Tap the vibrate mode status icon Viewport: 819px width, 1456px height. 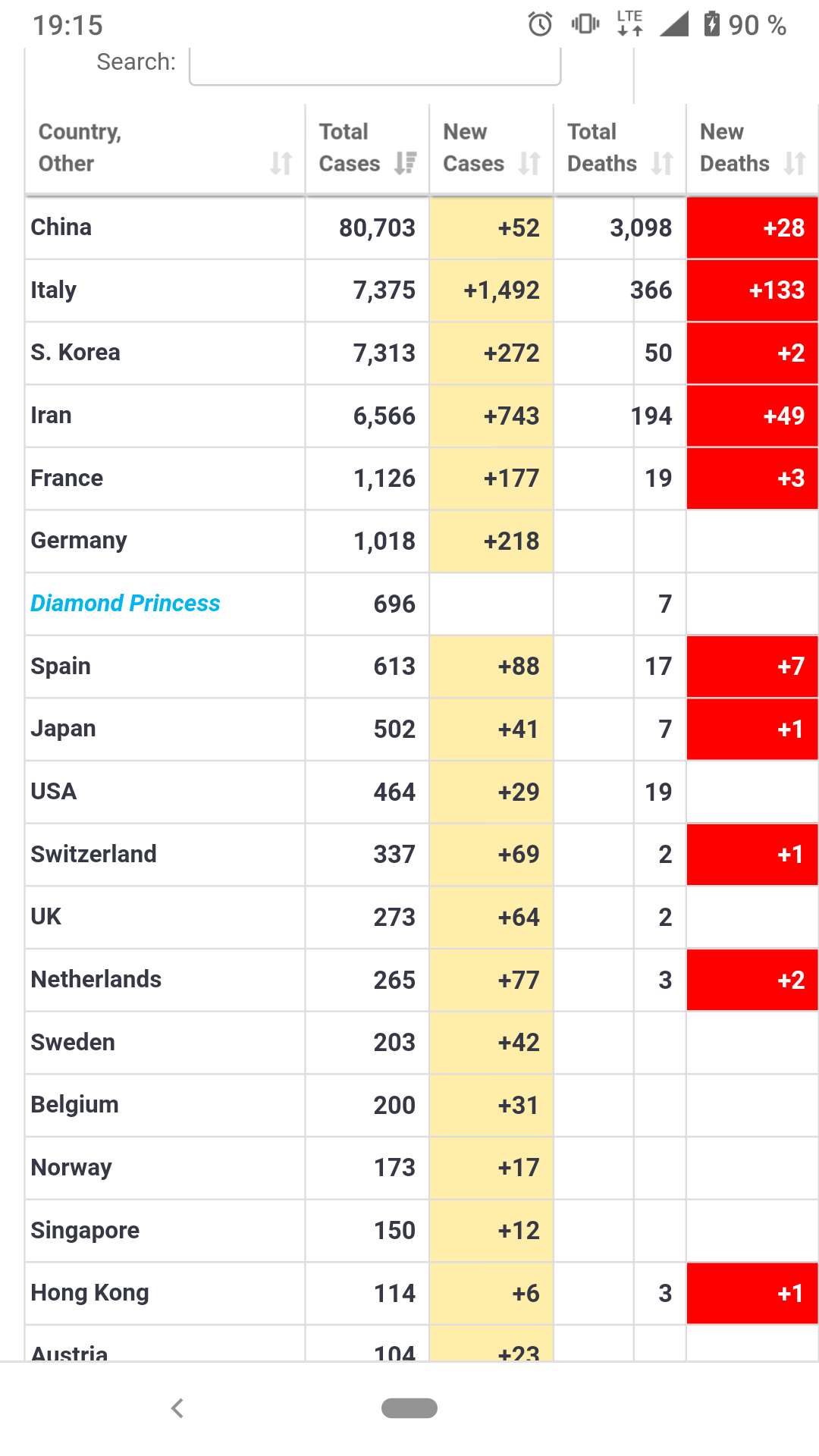[585, 24]
